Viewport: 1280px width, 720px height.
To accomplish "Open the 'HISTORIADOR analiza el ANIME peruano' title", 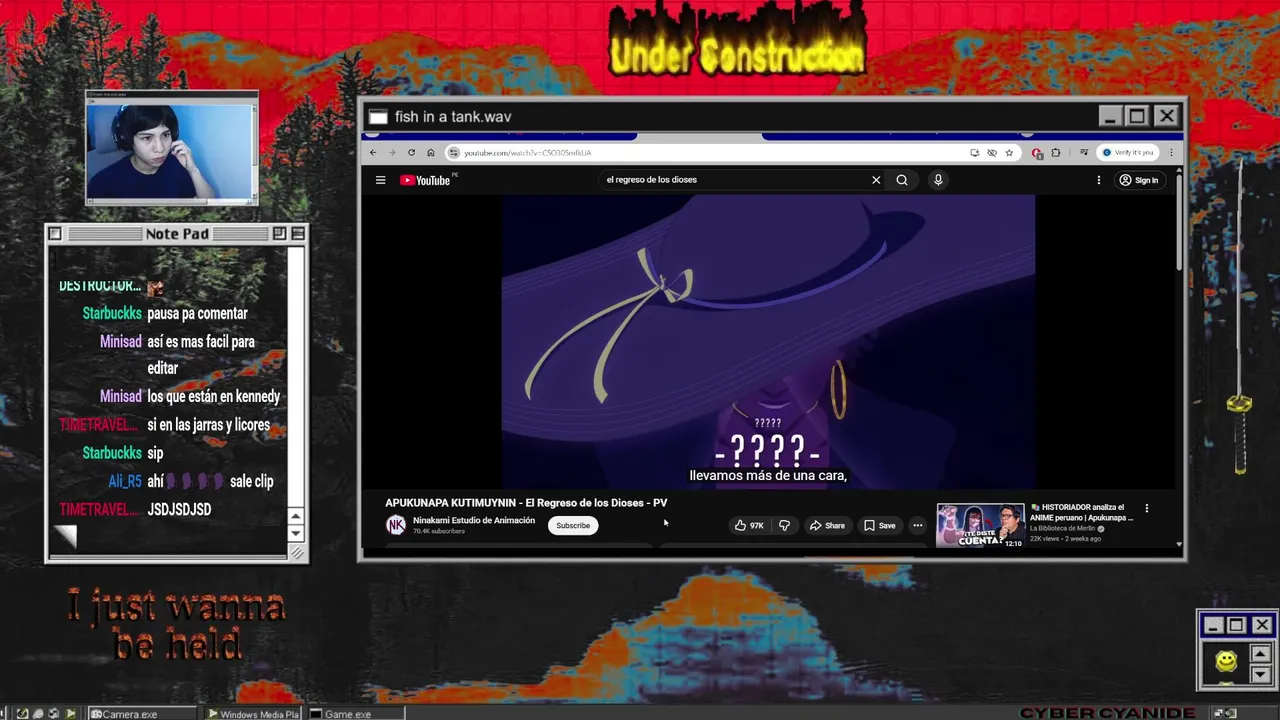I will (x=1081, y=512).
